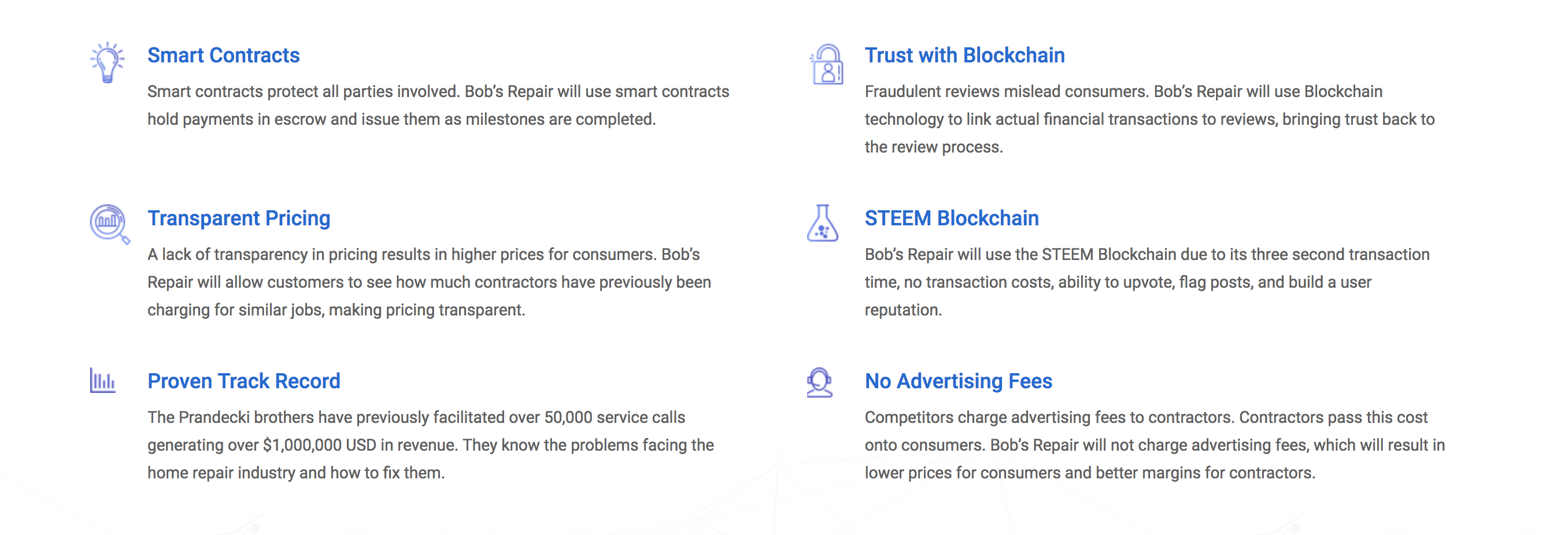Click the Smart contracts escrow description paragraph
This screenshot has height=535, width=1568.
click(x=438, y=105)
